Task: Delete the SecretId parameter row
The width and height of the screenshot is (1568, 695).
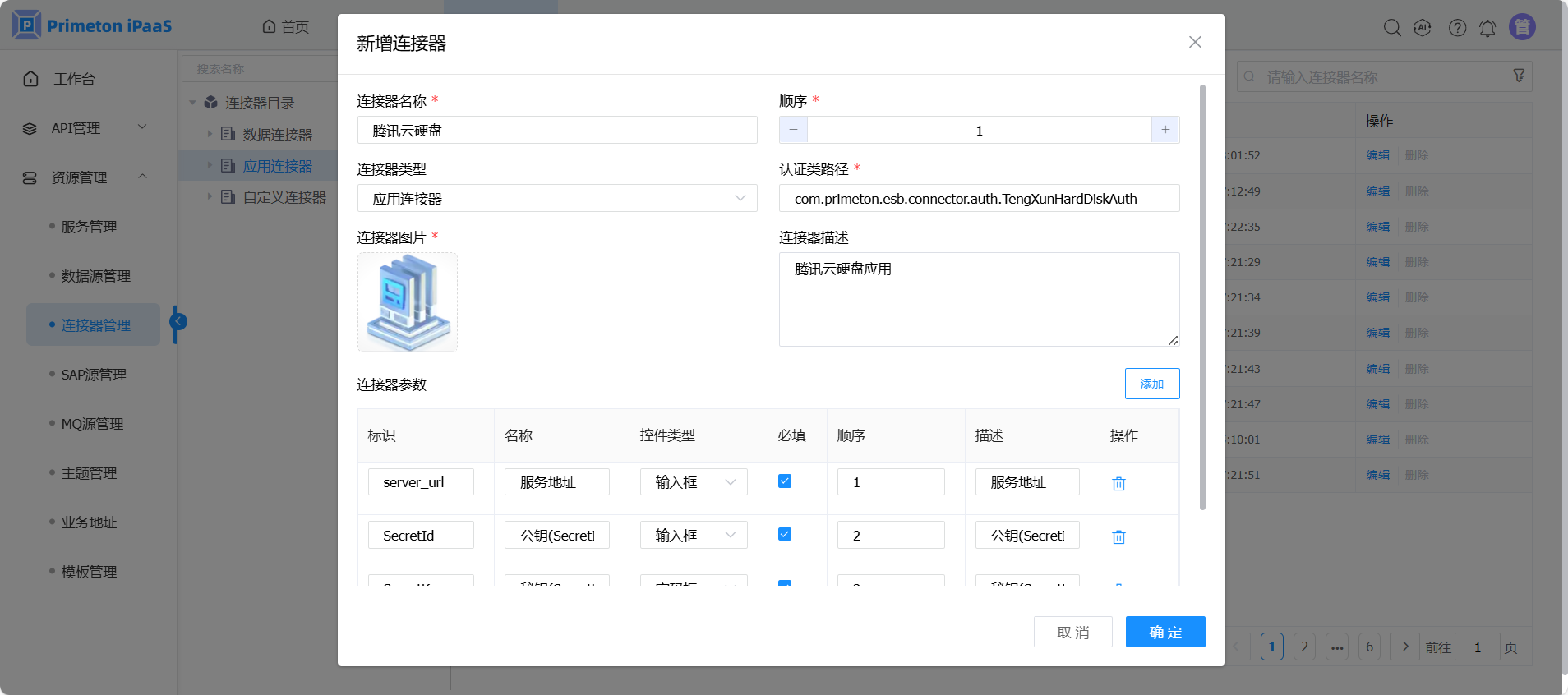Action: (x=1118, y=537)
